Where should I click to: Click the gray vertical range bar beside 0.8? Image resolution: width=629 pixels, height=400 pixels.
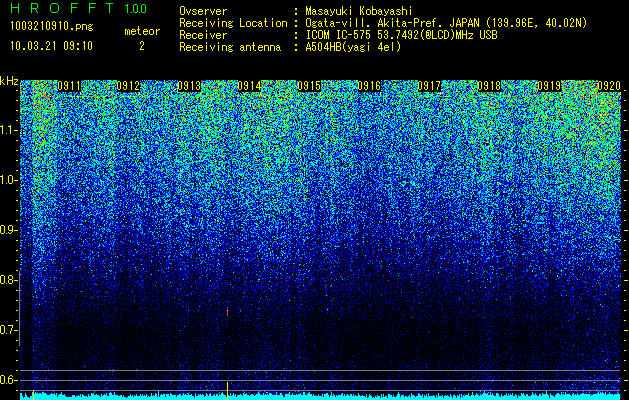[x=20, y=308]
